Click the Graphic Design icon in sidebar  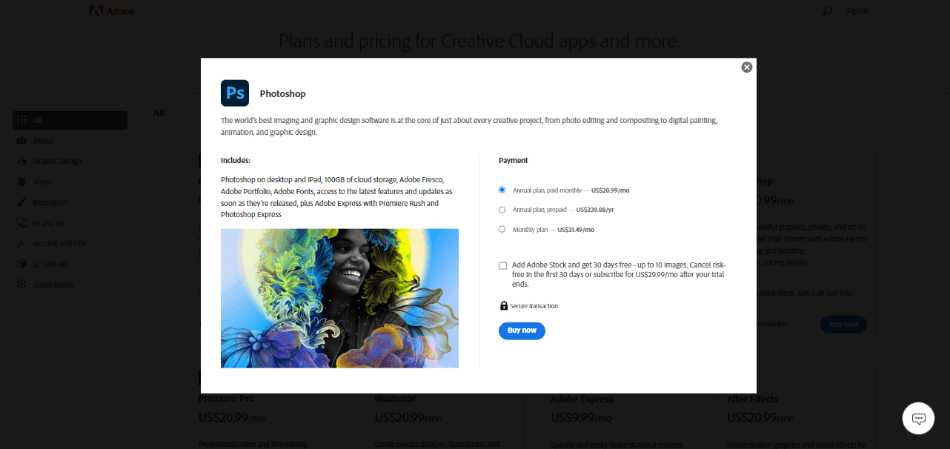tap(22, 161)
